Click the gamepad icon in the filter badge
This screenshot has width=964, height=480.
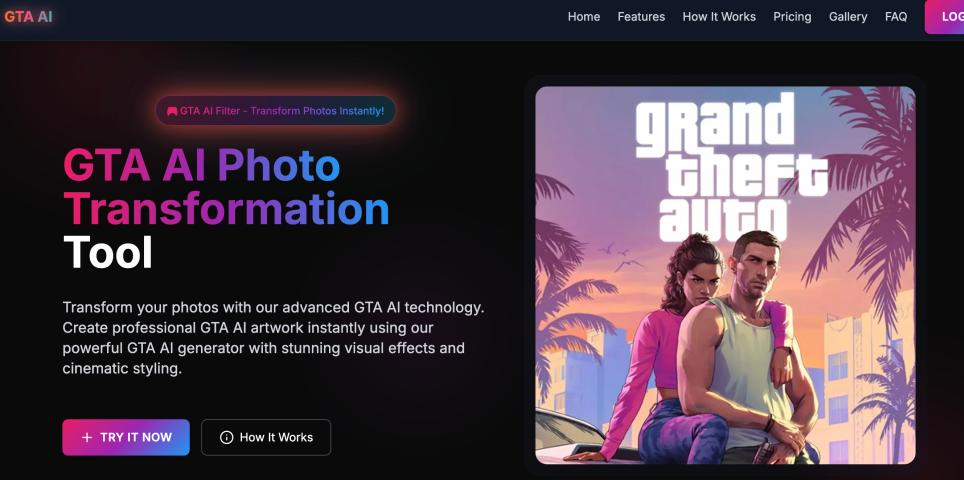click(172, 111)
